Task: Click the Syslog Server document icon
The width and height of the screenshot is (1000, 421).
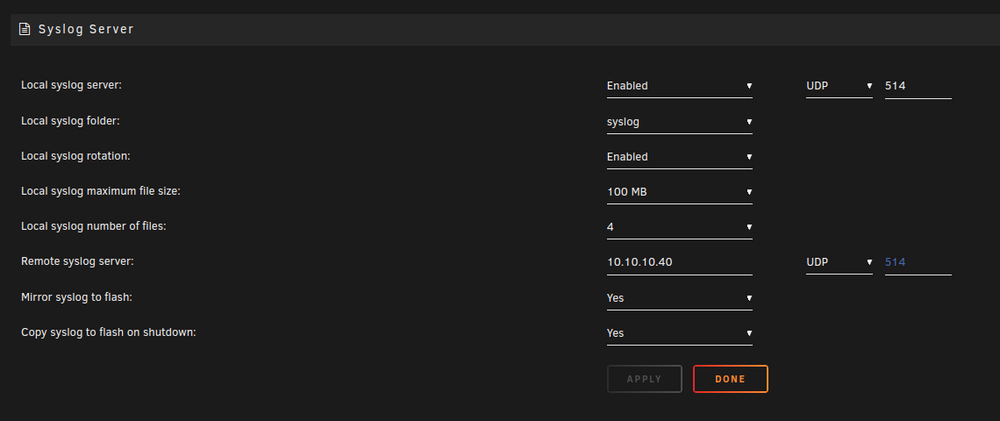Action: [24, 29]
